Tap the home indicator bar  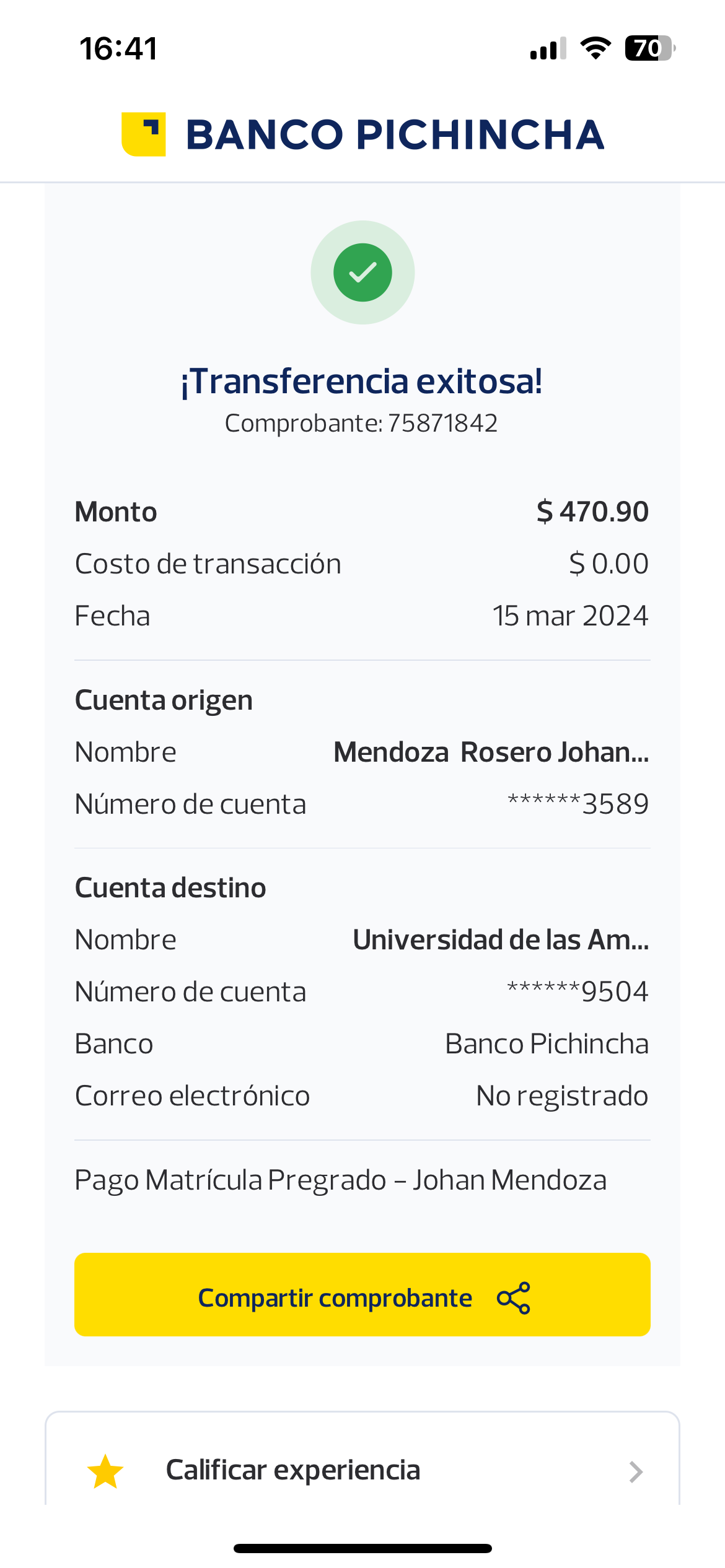(x=362, y=1548)
